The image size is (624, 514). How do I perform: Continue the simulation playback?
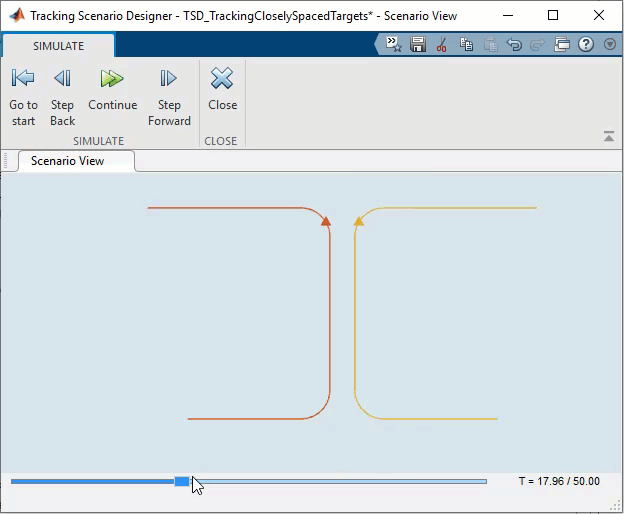113,90
